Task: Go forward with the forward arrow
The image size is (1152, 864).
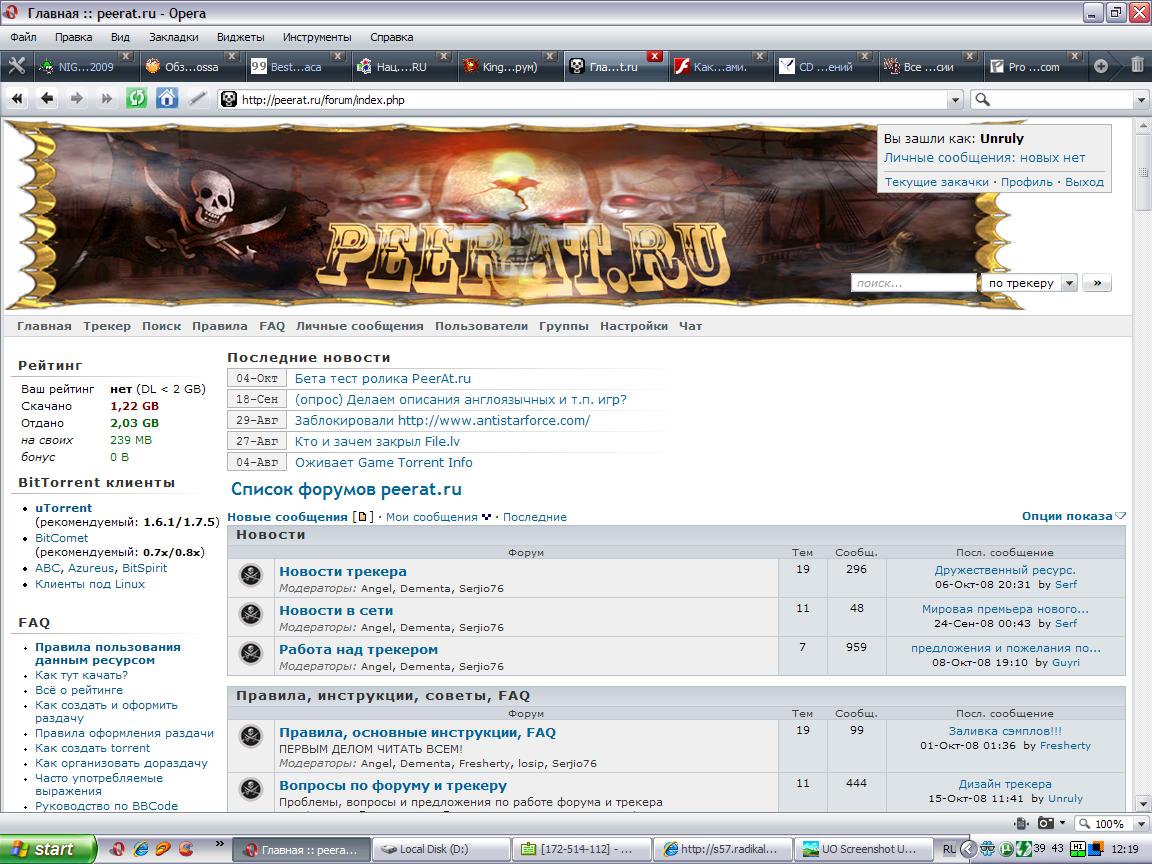Action: coord(76,98)
